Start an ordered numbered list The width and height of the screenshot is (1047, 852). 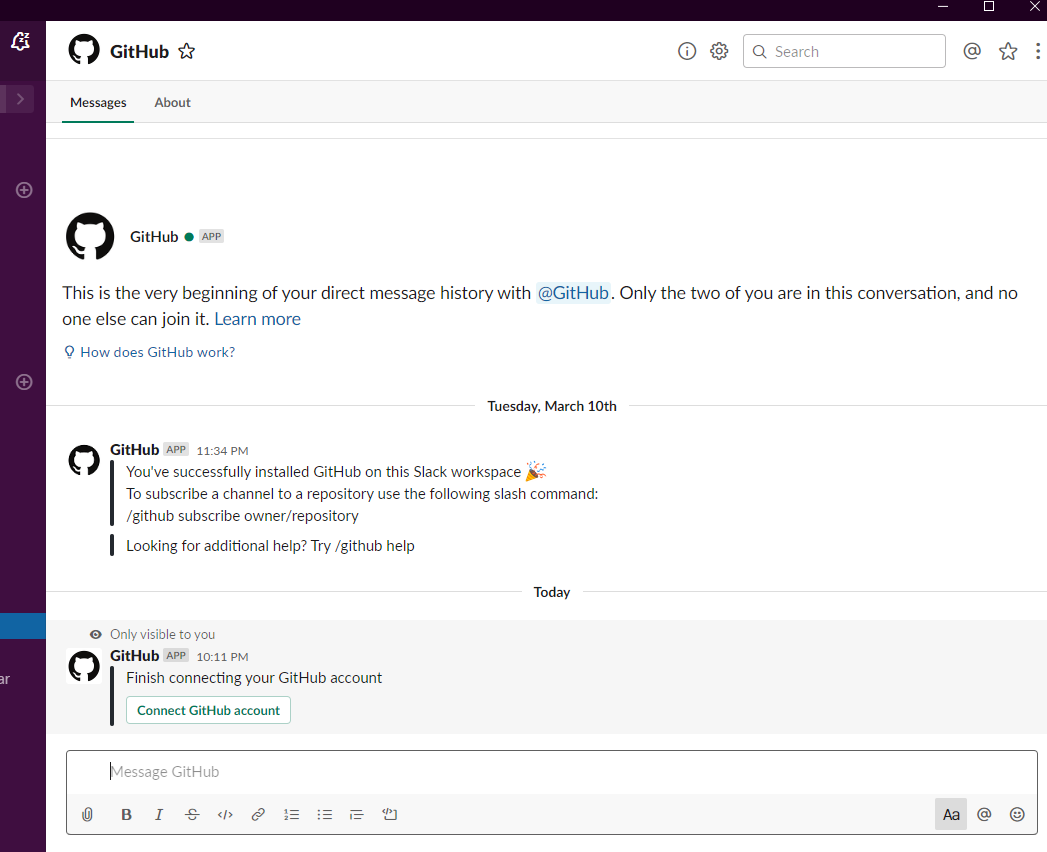click(x=291, y=815)
